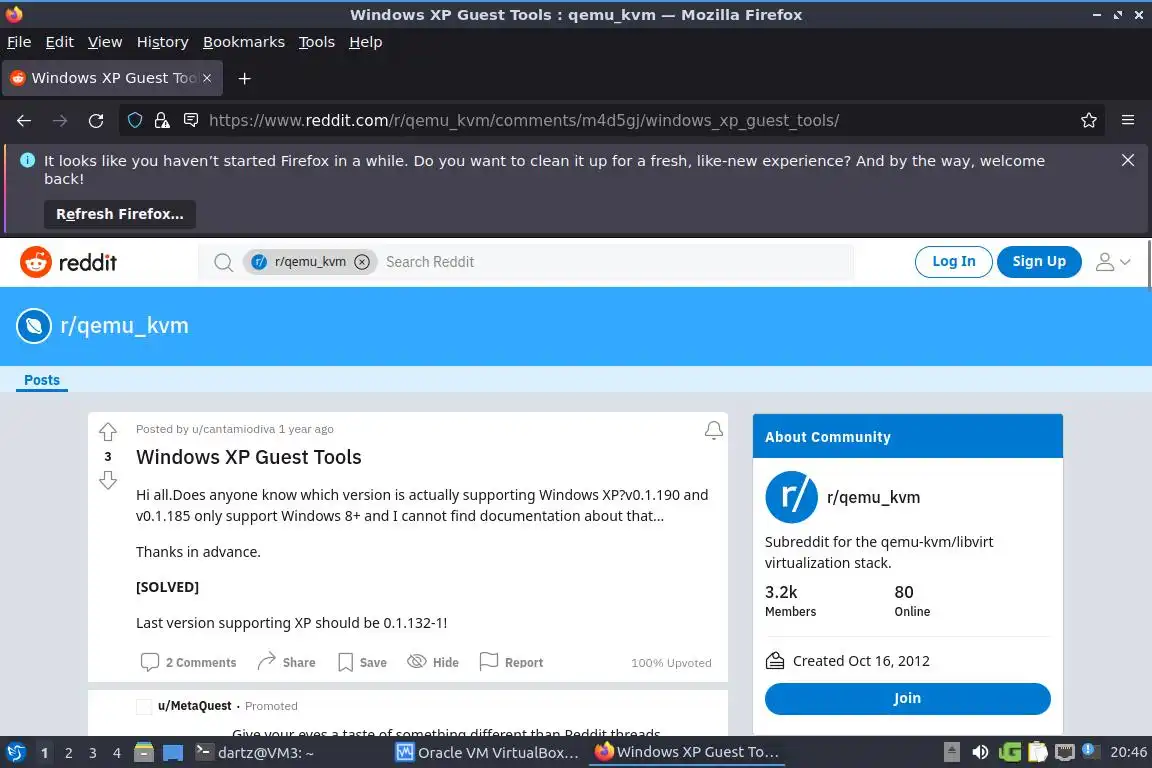Open the tracking protection shield icon
Image resolution: width=1152 pixels, height=768 pixels.
(x=134, y=120)
